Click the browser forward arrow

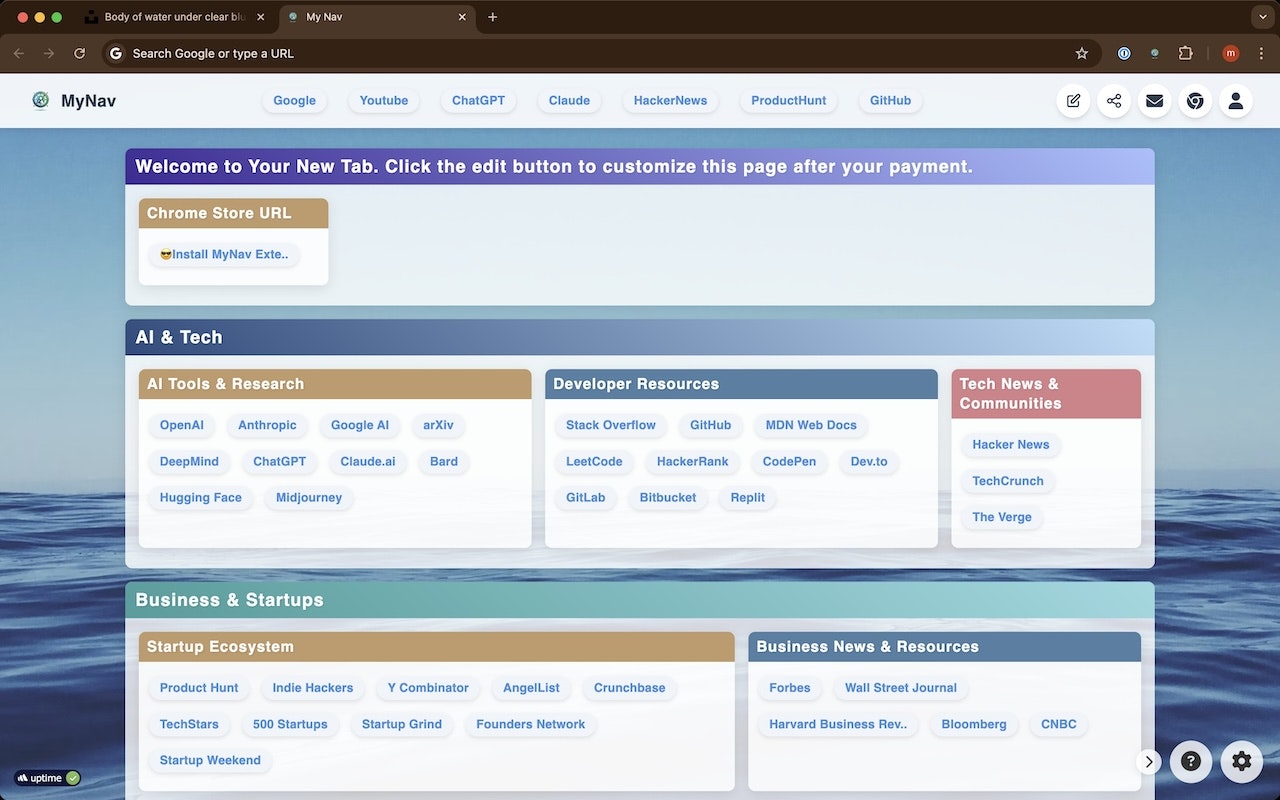pyautogui.click(x=49, y=53)
